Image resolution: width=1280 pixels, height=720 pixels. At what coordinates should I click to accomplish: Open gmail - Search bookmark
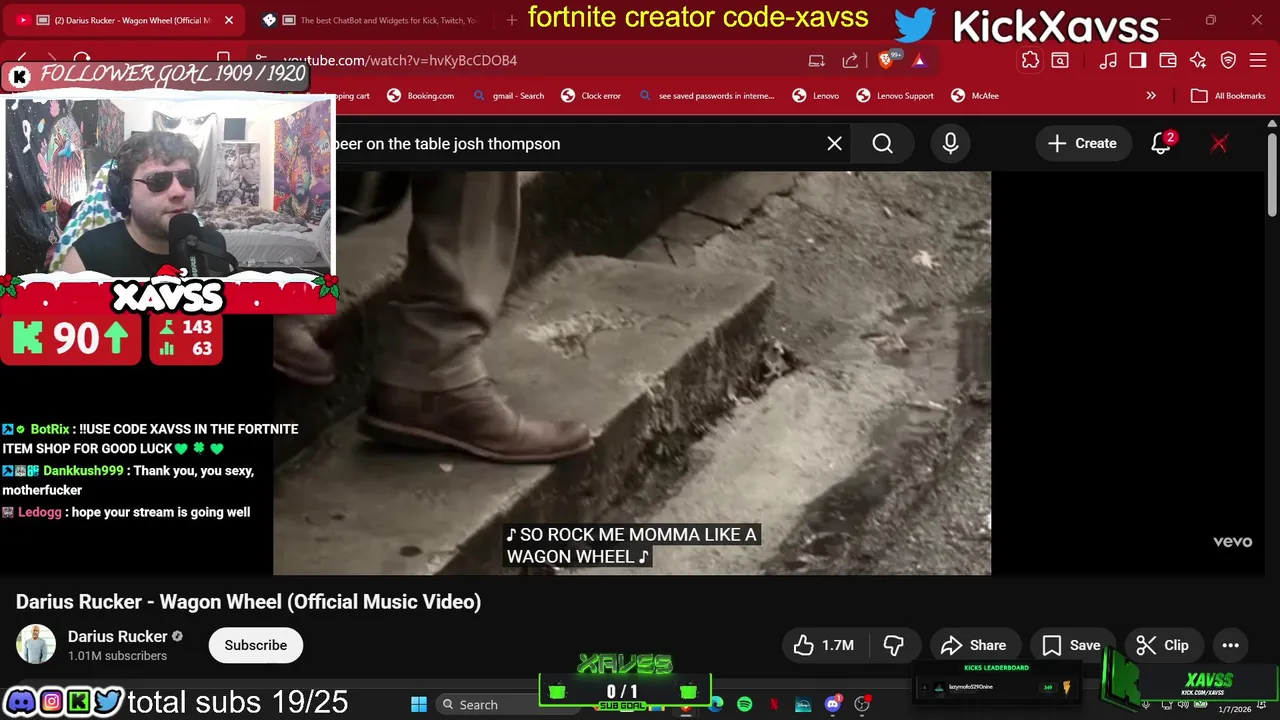pos(508,96)
